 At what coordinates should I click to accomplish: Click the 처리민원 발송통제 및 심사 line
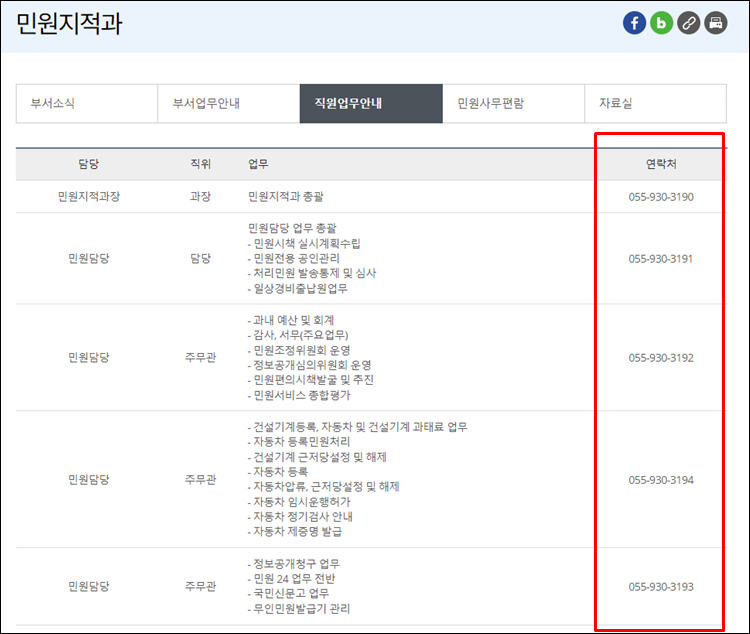pos(312,273)
